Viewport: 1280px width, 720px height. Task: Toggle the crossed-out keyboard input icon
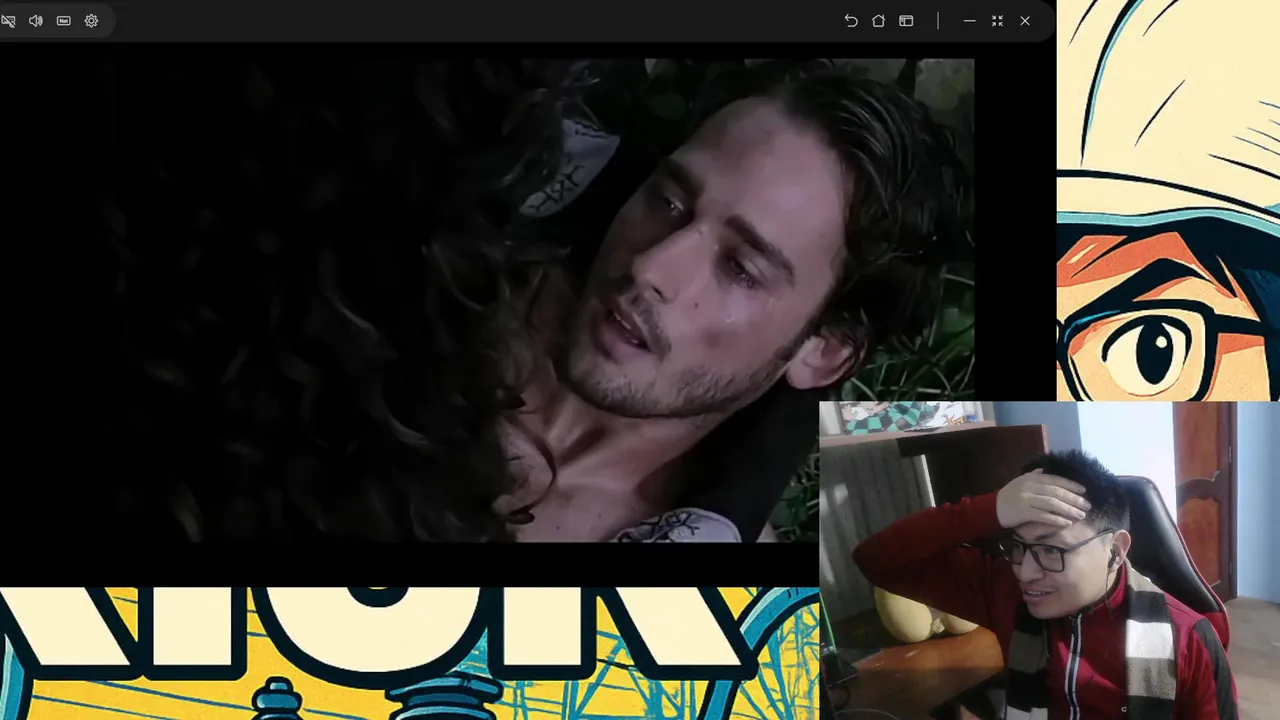click(8, 21)
